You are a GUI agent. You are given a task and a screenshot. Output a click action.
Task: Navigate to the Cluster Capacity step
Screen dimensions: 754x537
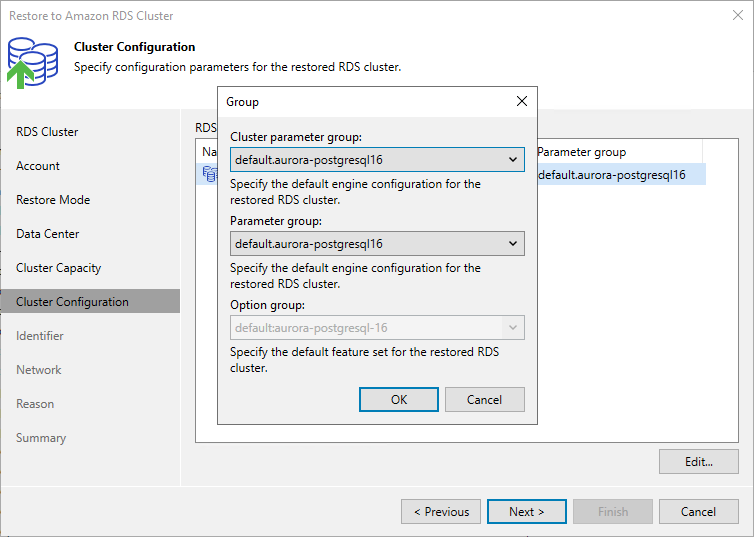[59, 268]
